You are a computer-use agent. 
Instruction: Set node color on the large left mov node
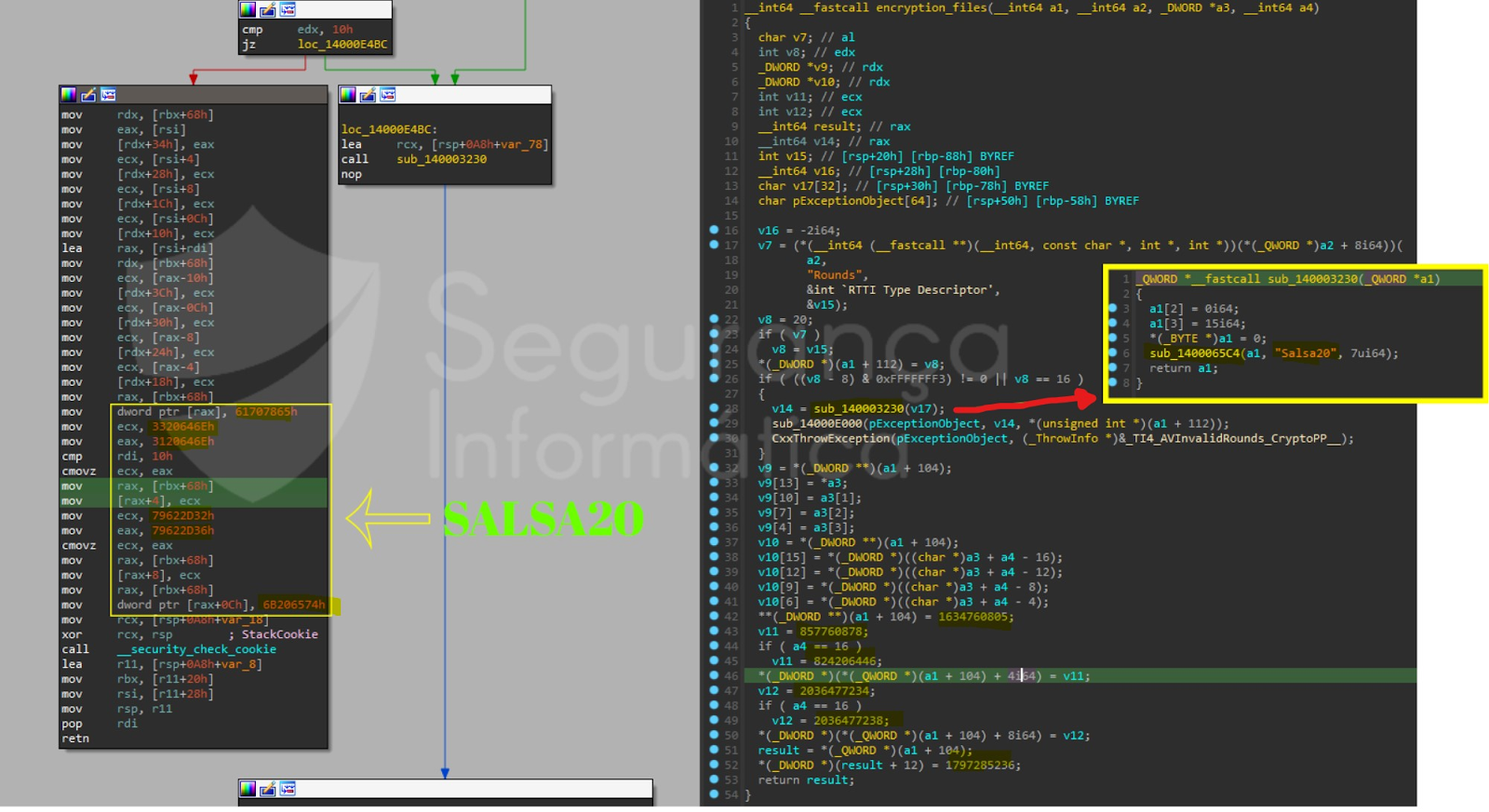pos(68,95)
